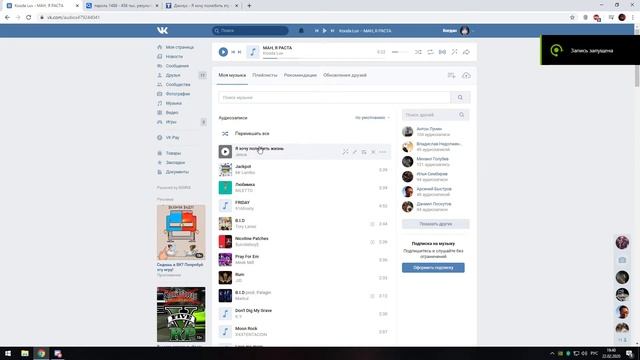Bookmark page with the address bar star icon
Screen dimensions: 640x360
pos(572,17)
